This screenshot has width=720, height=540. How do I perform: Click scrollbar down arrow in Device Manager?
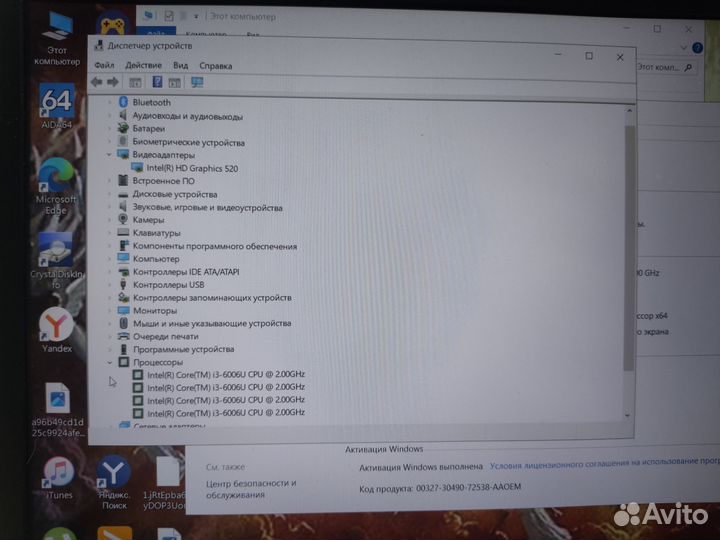pos(628,416)
